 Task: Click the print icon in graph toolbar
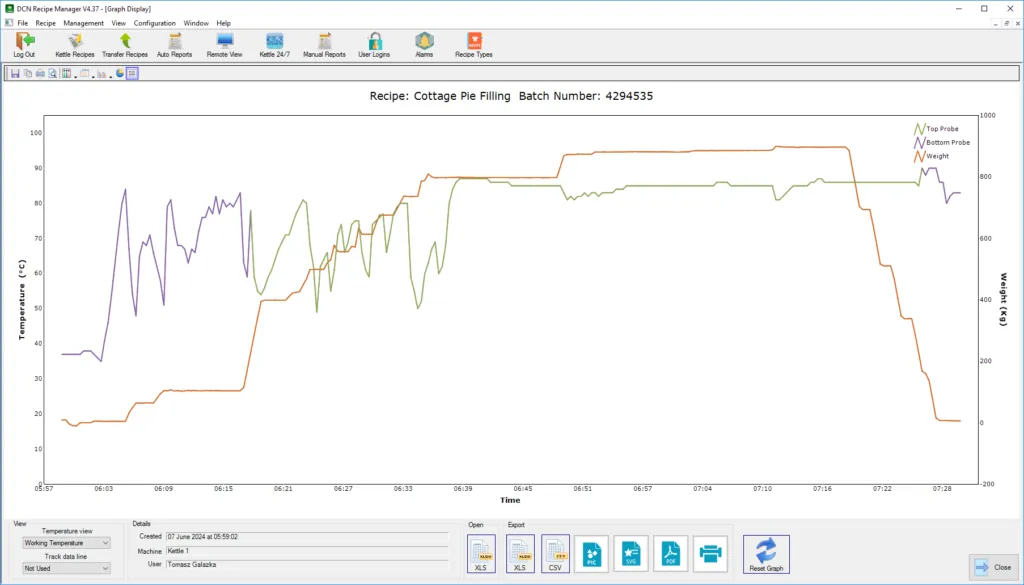coord(40,74)
